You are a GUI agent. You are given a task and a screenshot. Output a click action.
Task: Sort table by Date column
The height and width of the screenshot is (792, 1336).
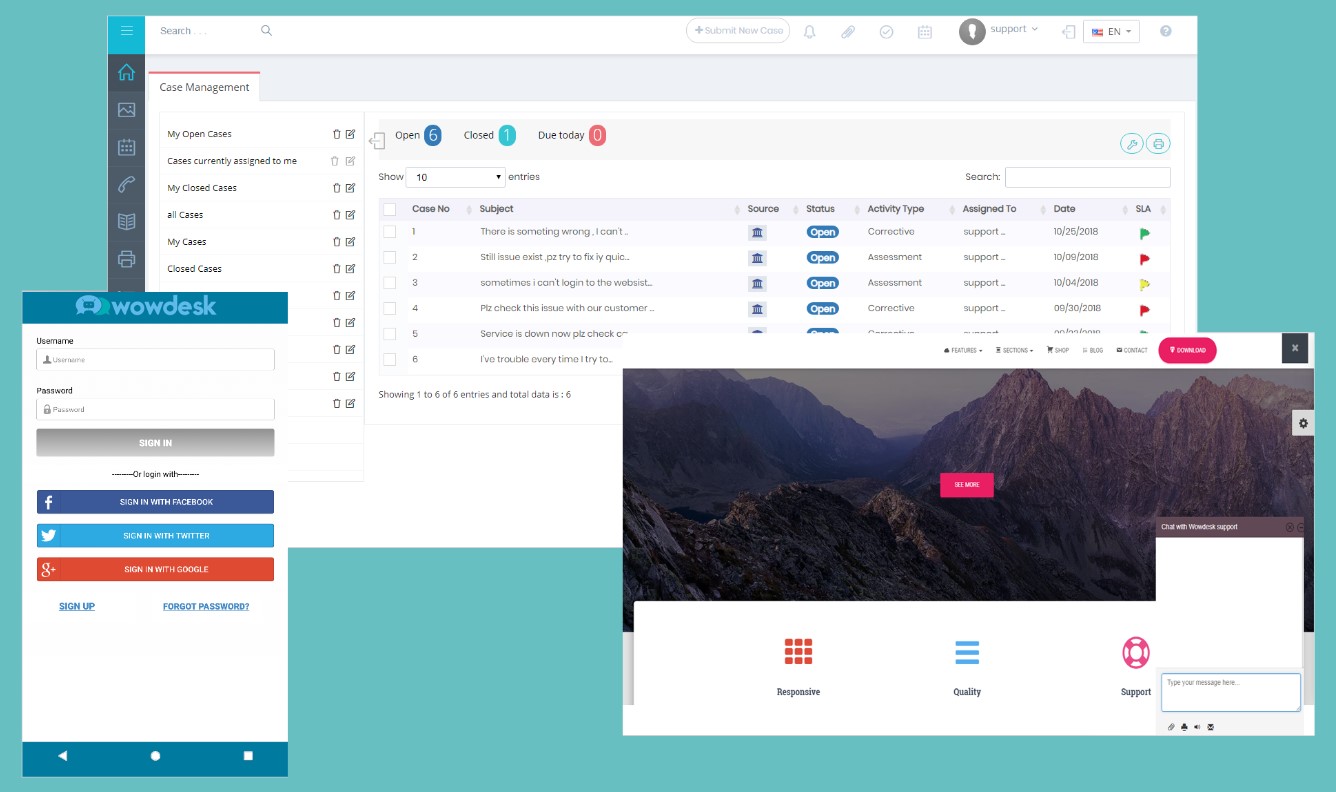tap(1064, 209)
